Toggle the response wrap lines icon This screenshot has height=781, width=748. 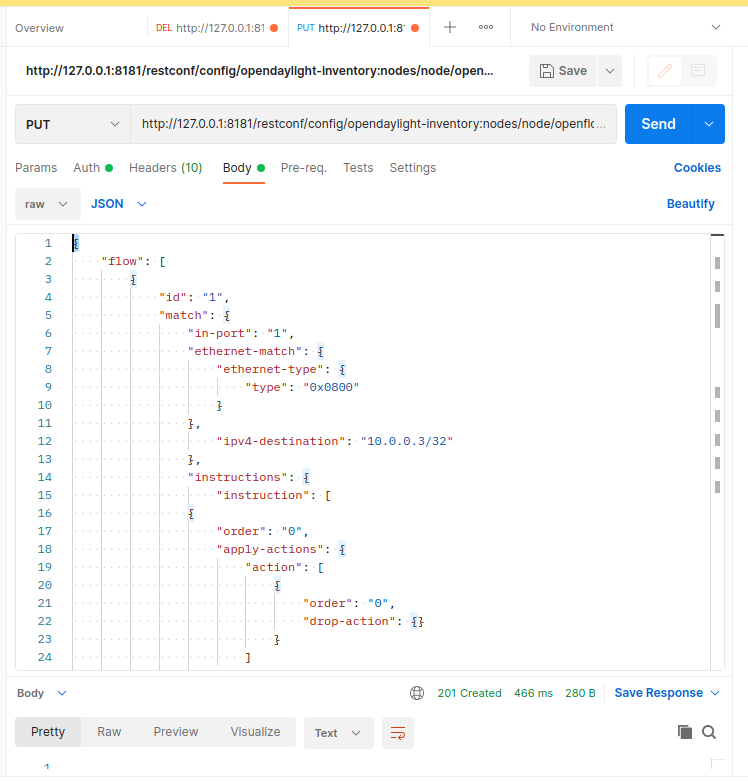coord(398,732)
